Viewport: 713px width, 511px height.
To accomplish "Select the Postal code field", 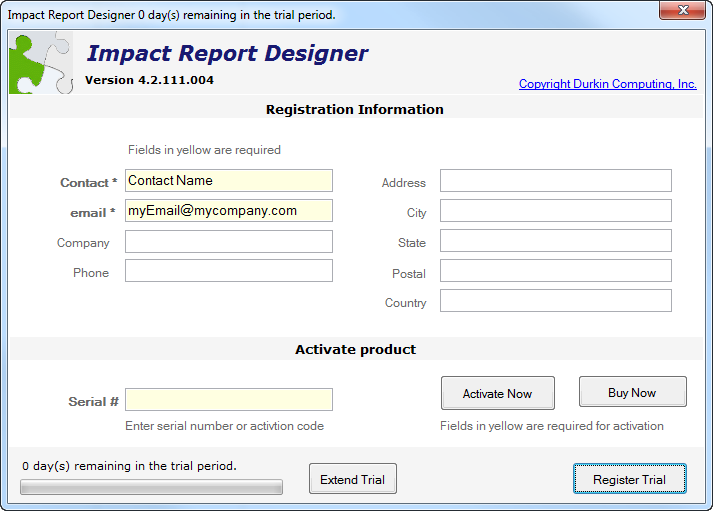I will pyautogui.click(x=556, y=271).
